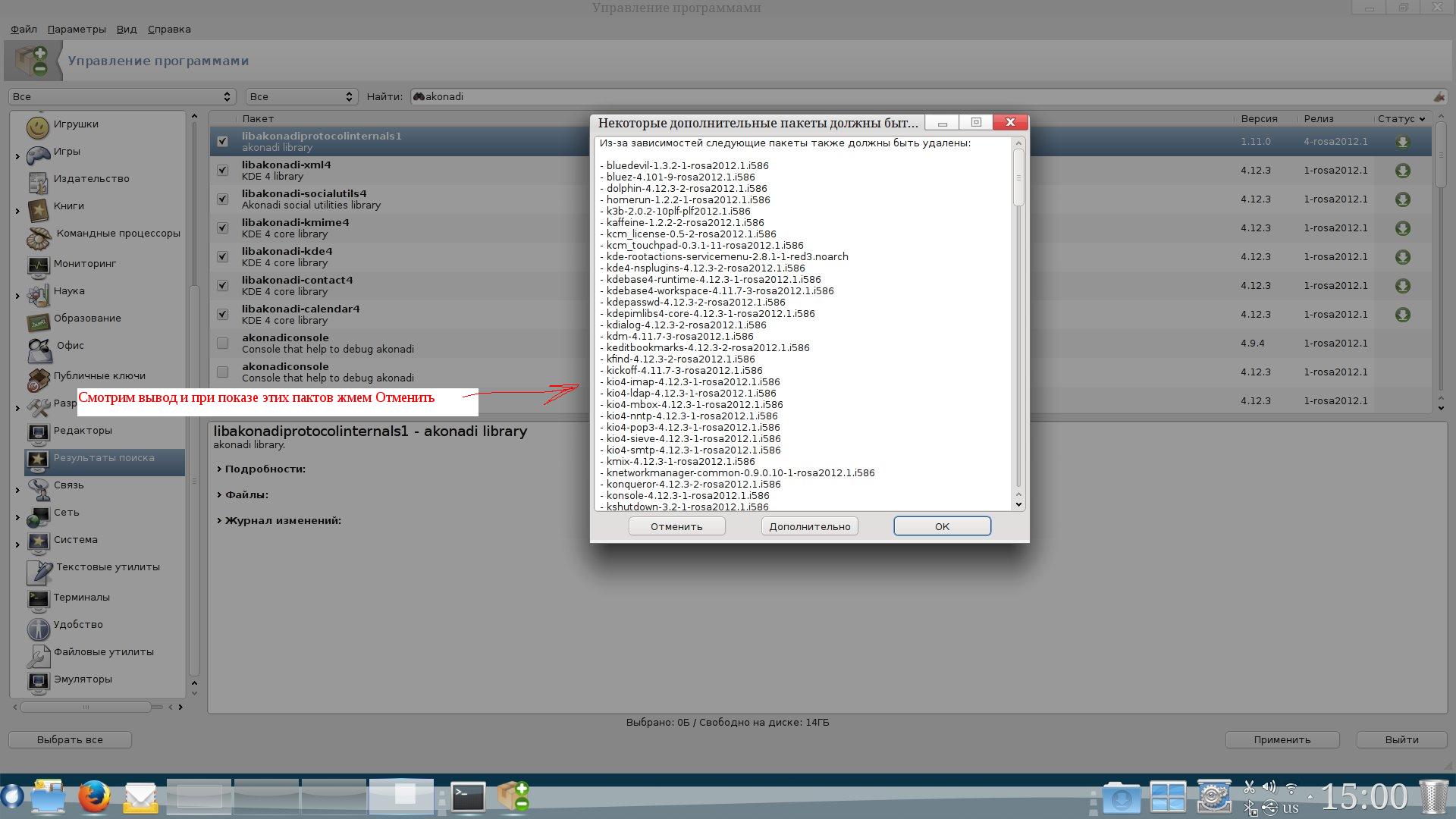Expand the Журнал изменений section
Image resolution: width=1456 pixels, height=819 pixels.
click(282, 520)
